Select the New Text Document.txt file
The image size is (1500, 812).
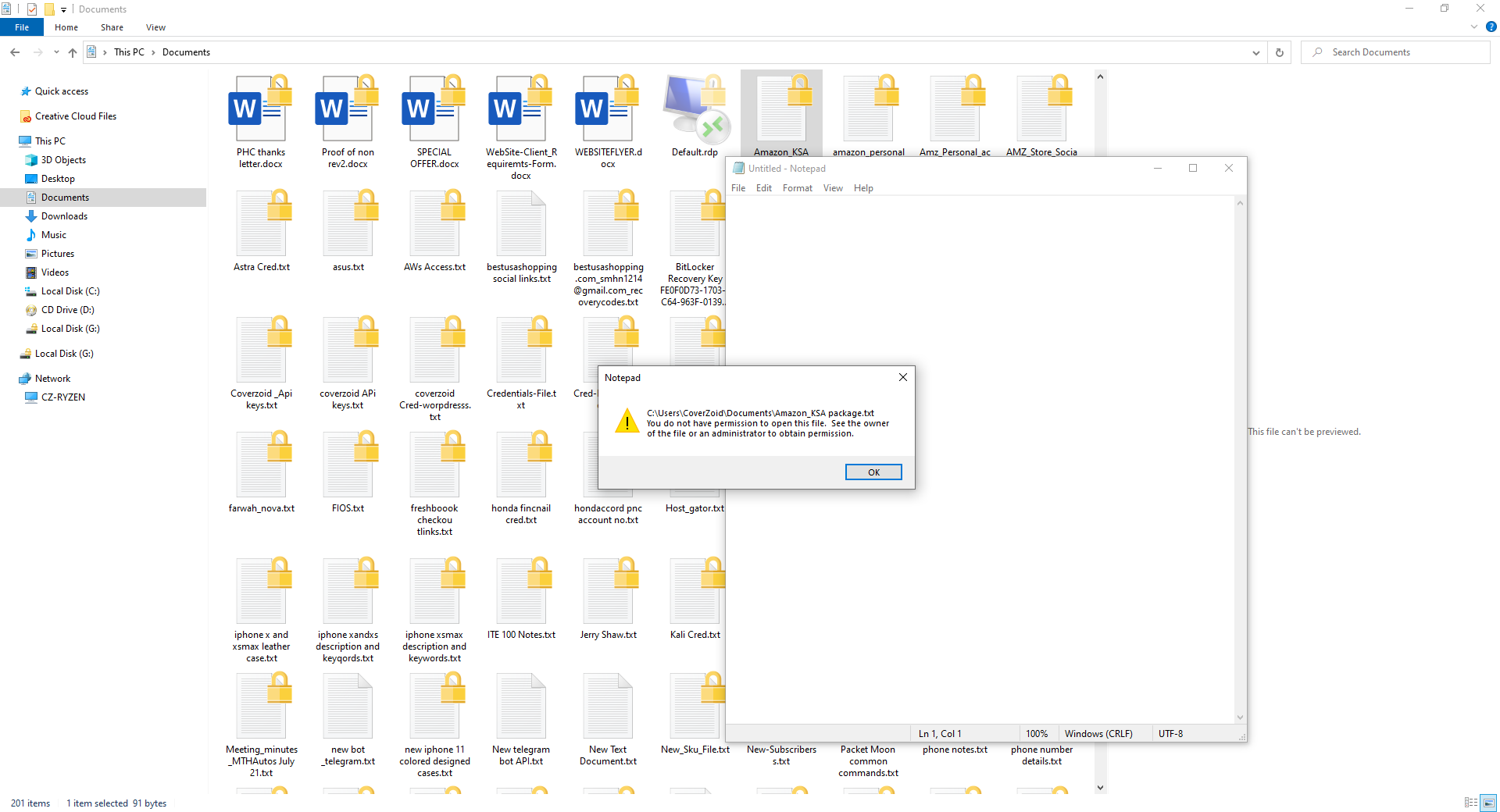coord(609,719)
